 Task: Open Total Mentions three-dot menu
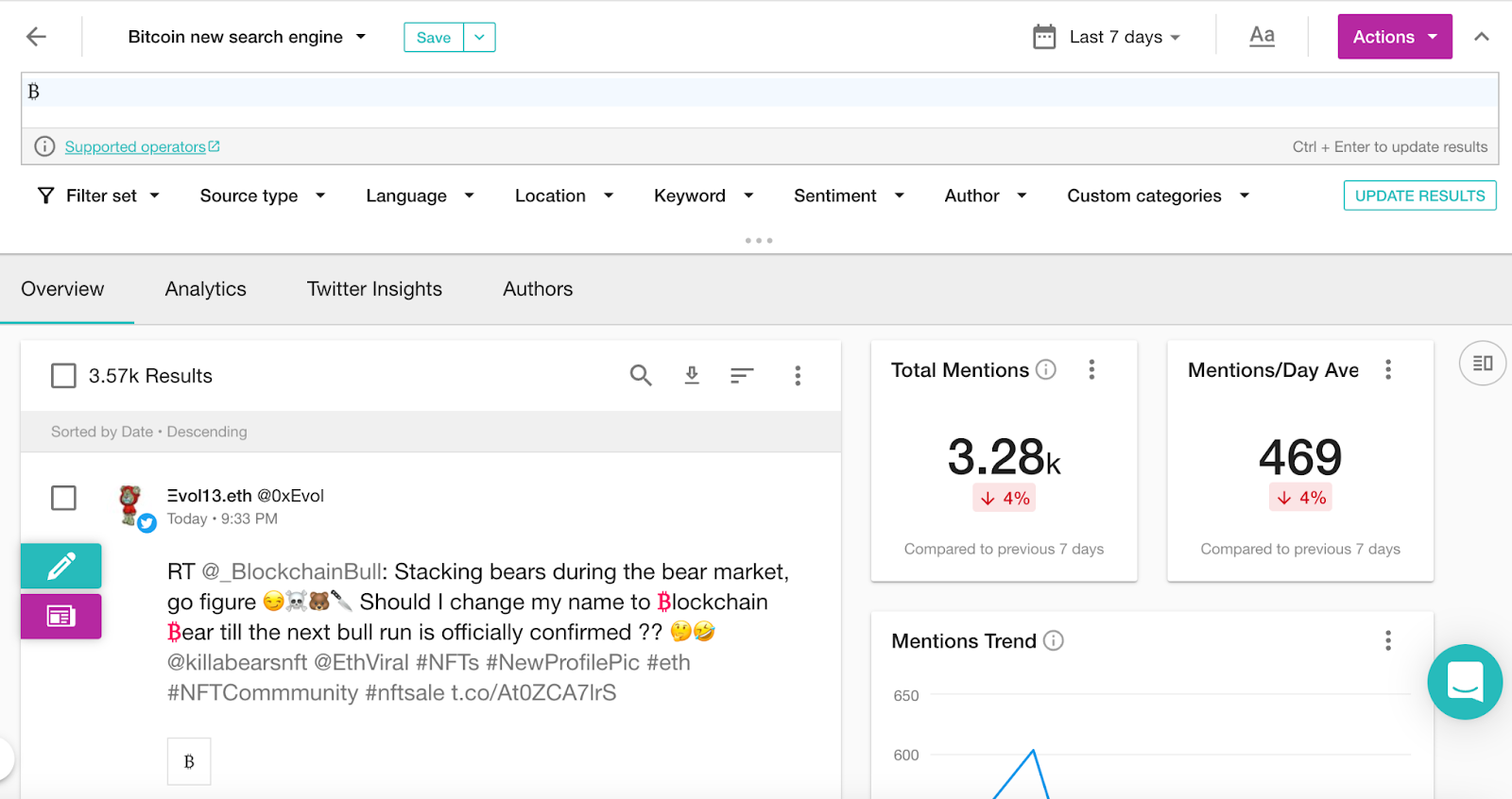[1091, 369]
